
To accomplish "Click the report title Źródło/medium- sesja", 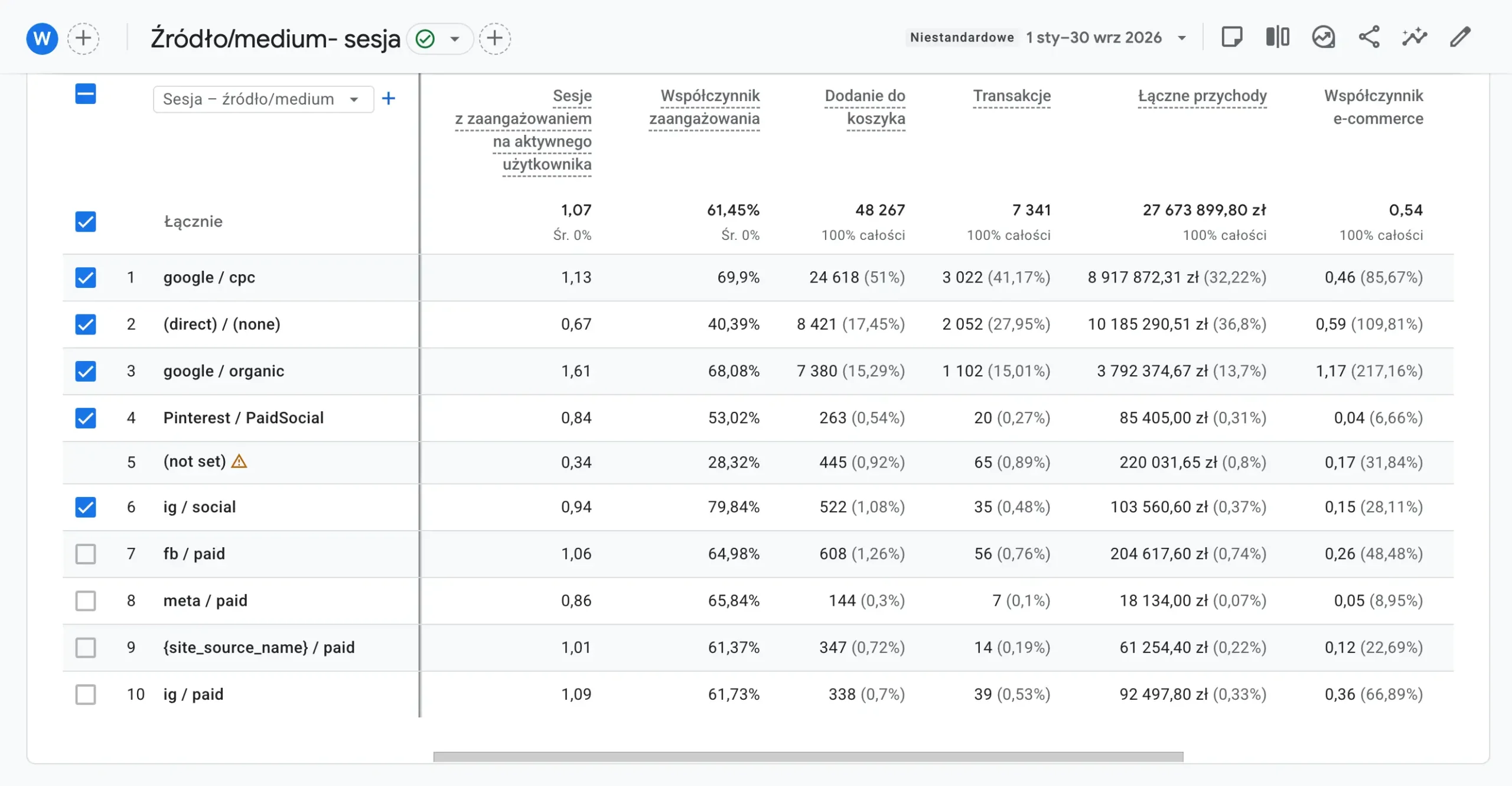I will pos(275,38).
